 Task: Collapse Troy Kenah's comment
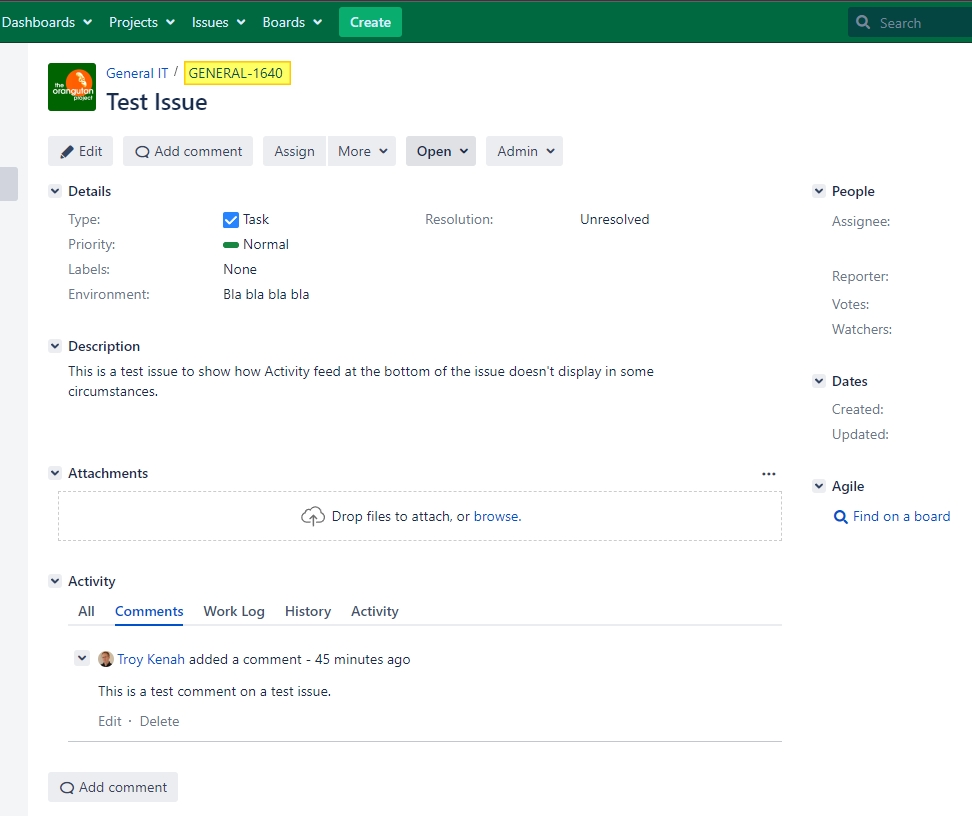(82, 658)
